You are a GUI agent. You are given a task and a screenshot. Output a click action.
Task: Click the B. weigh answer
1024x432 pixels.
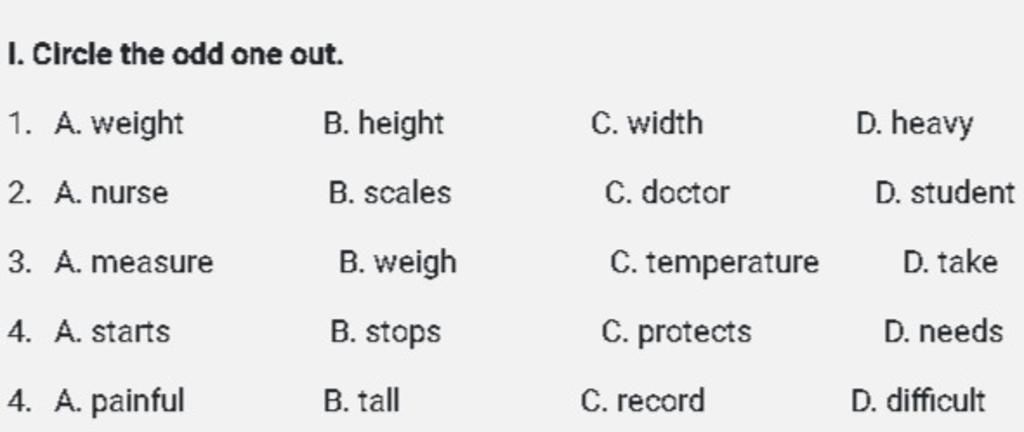(398, 264)
